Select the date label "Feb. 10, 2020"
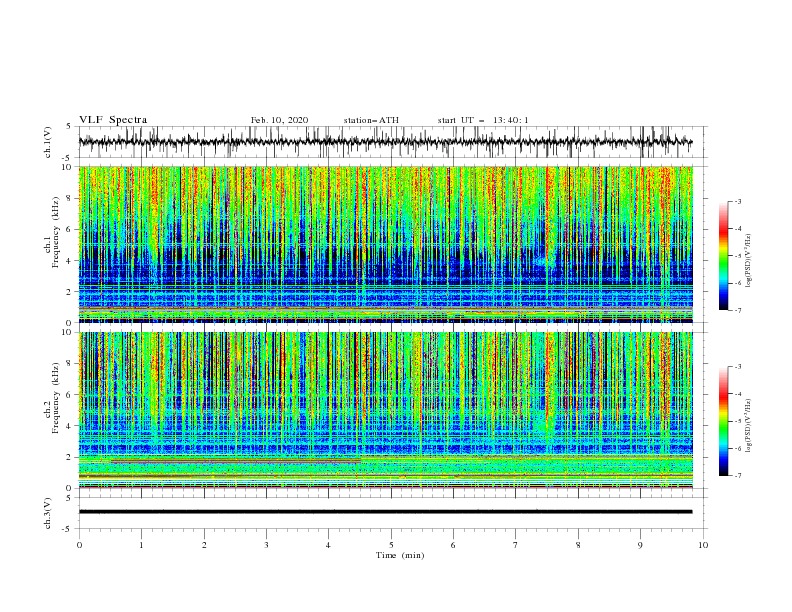This screenshot has height=612, width=792. 279,120
